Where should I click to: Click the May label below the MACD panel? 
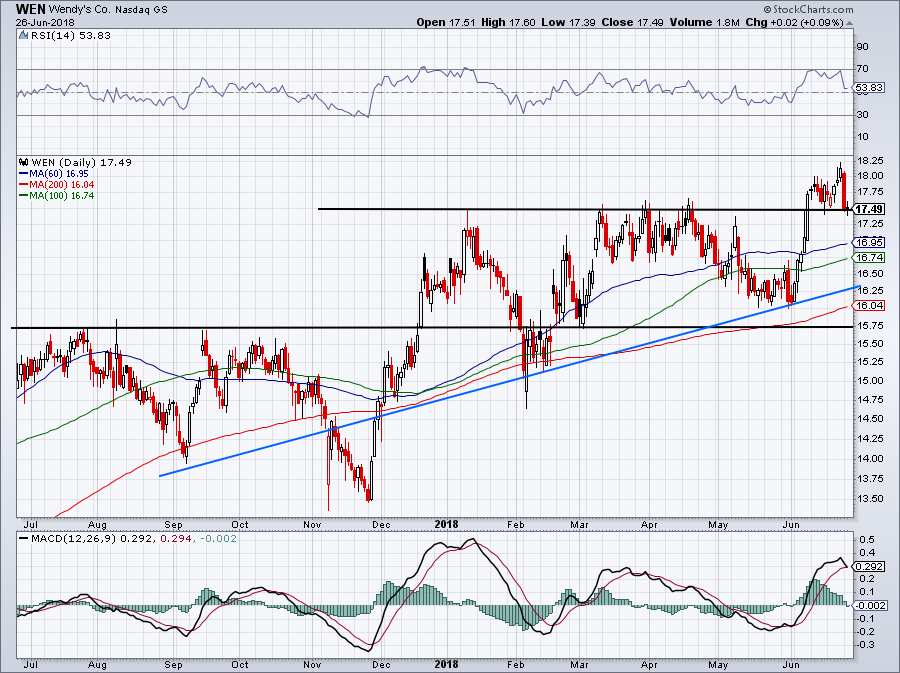pyautogui.click(x=718, y=664)
